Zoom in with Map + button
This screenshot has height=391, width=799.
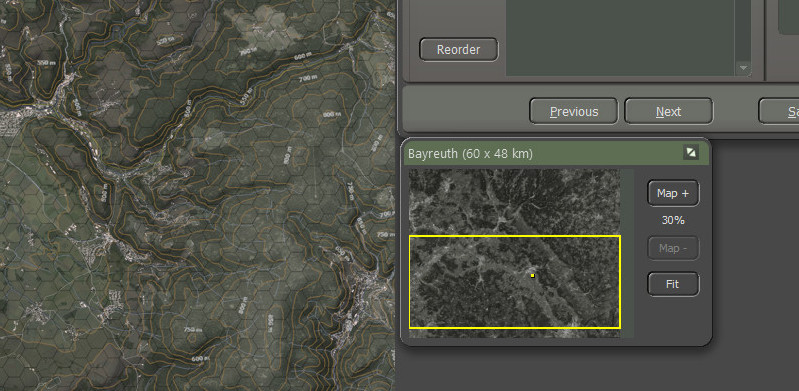point(673,193)
